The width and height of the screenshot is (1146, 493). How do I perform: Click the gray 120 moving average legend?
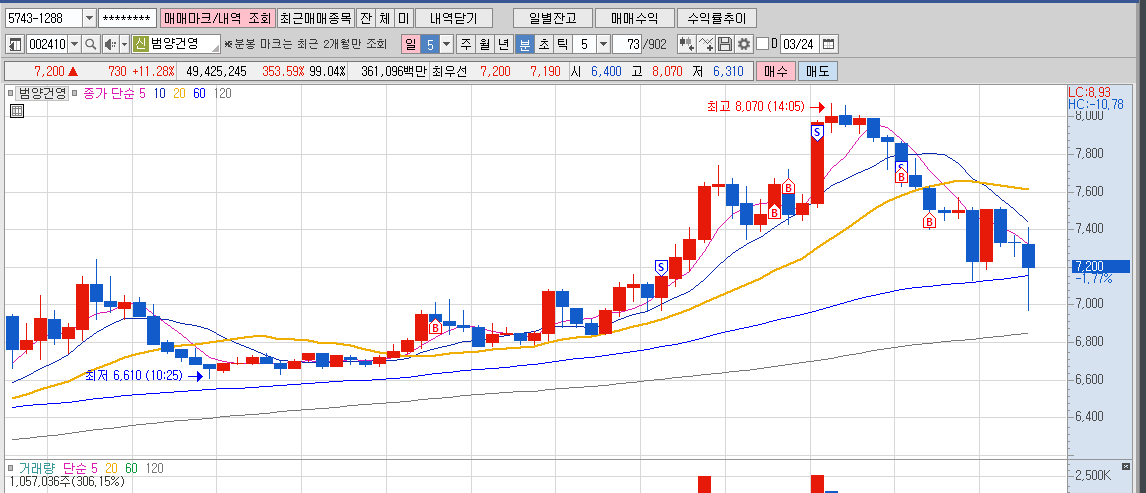tap(222, 93)
